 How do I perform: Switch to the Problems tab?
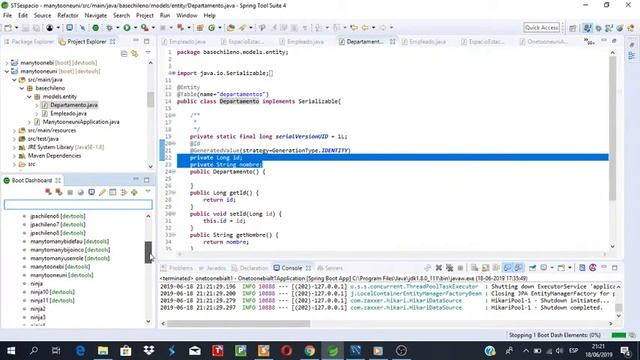(177, 268)
